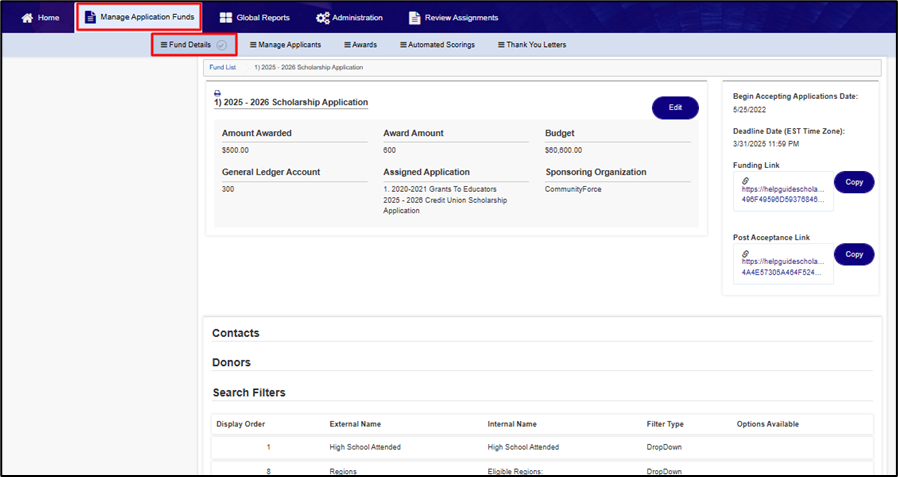Click the Fund List breadcrumb link
This screenshot has height=477, width=898.
coord(222,67)
